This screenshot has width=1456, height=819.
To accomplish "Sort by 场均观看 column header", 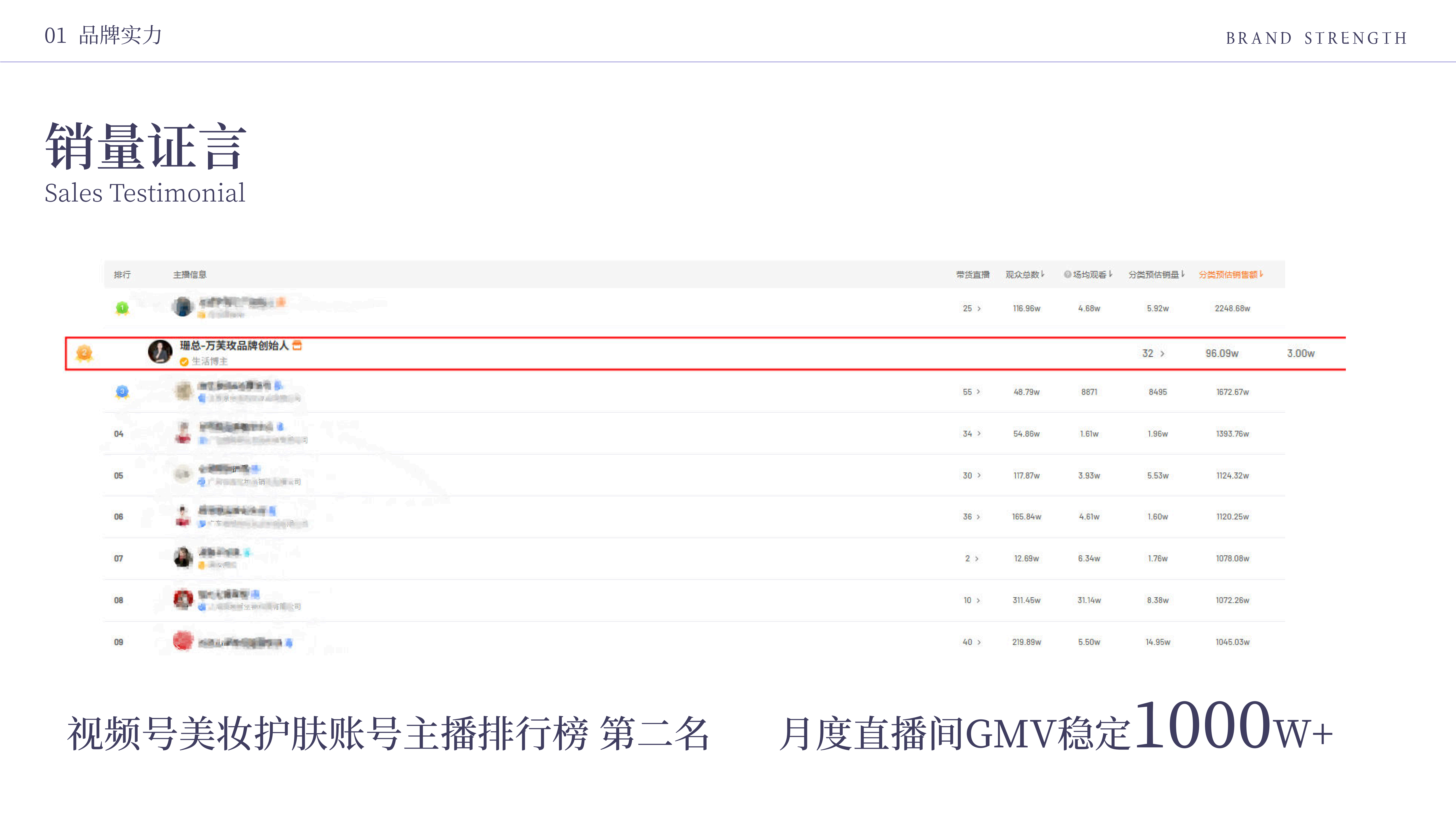I will coord(1090,275).
